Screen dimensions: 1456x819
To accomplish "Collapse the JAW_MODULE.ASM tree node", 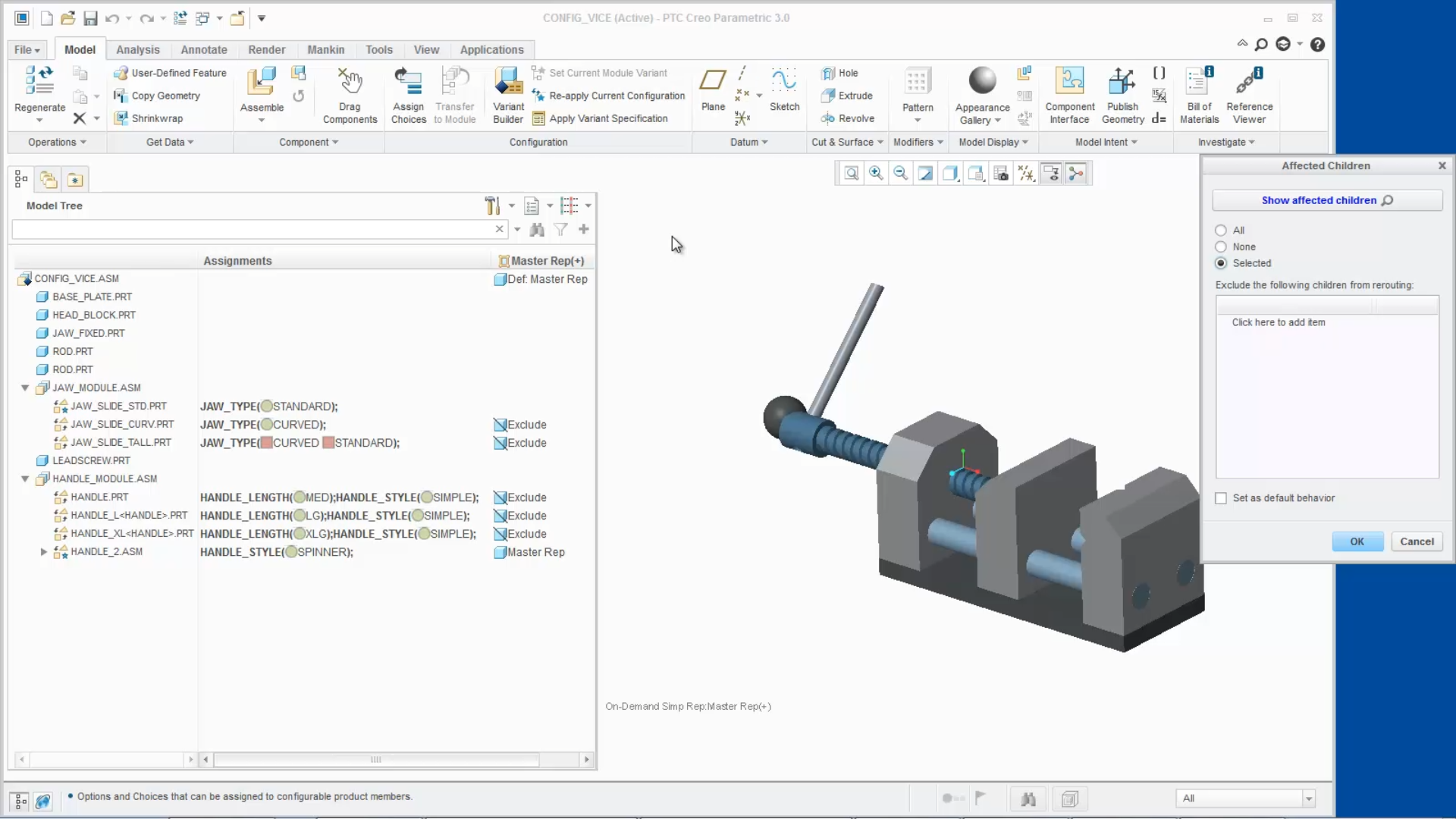I will click(26, 388).
